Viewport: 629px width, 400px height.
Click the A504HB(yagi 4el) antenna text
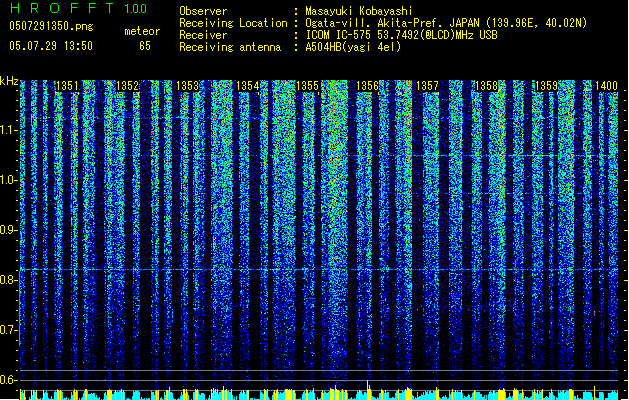point(353,47)
